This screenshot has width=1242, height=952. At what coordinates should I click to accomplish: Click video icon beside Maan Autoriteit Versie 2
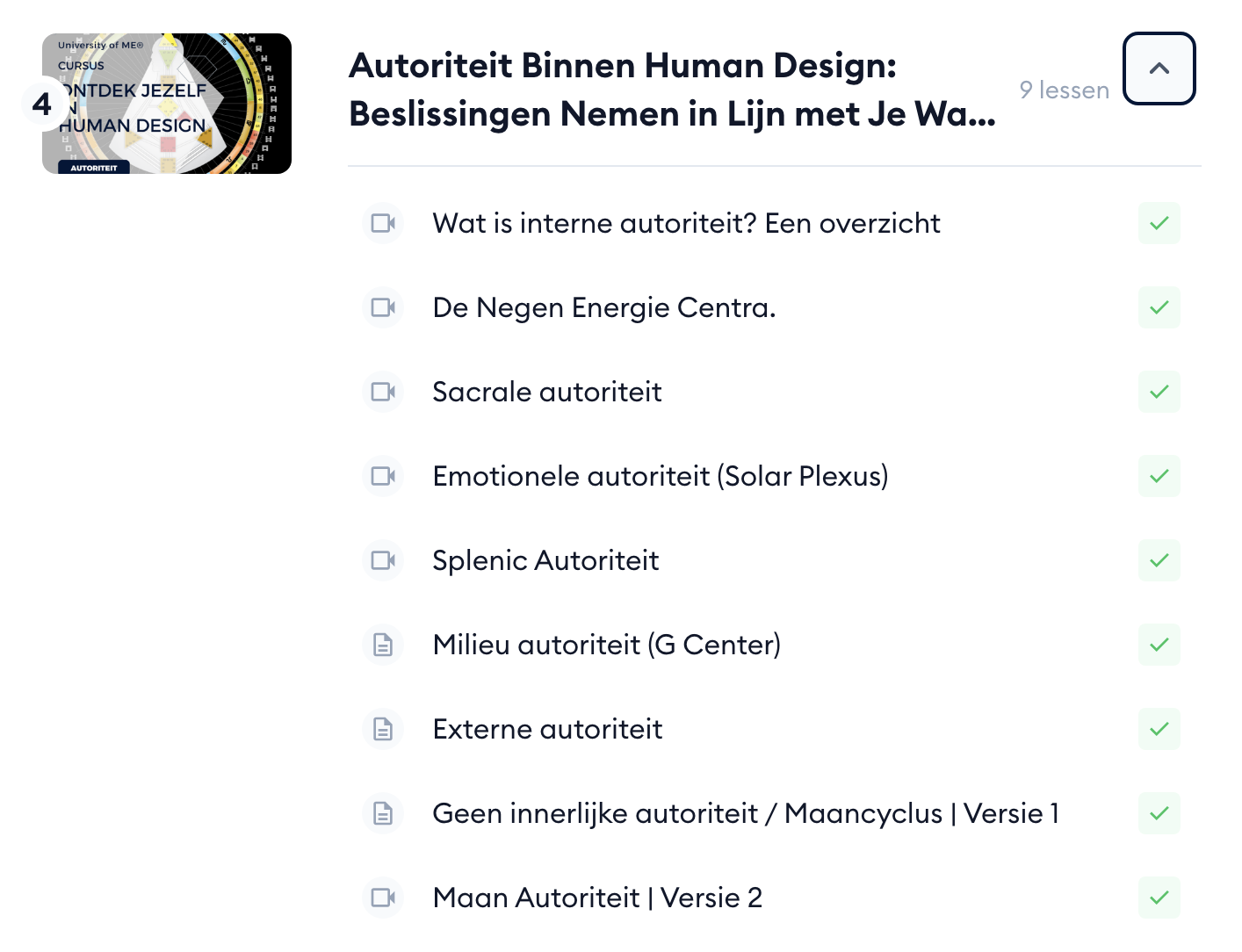pos(383,898)
